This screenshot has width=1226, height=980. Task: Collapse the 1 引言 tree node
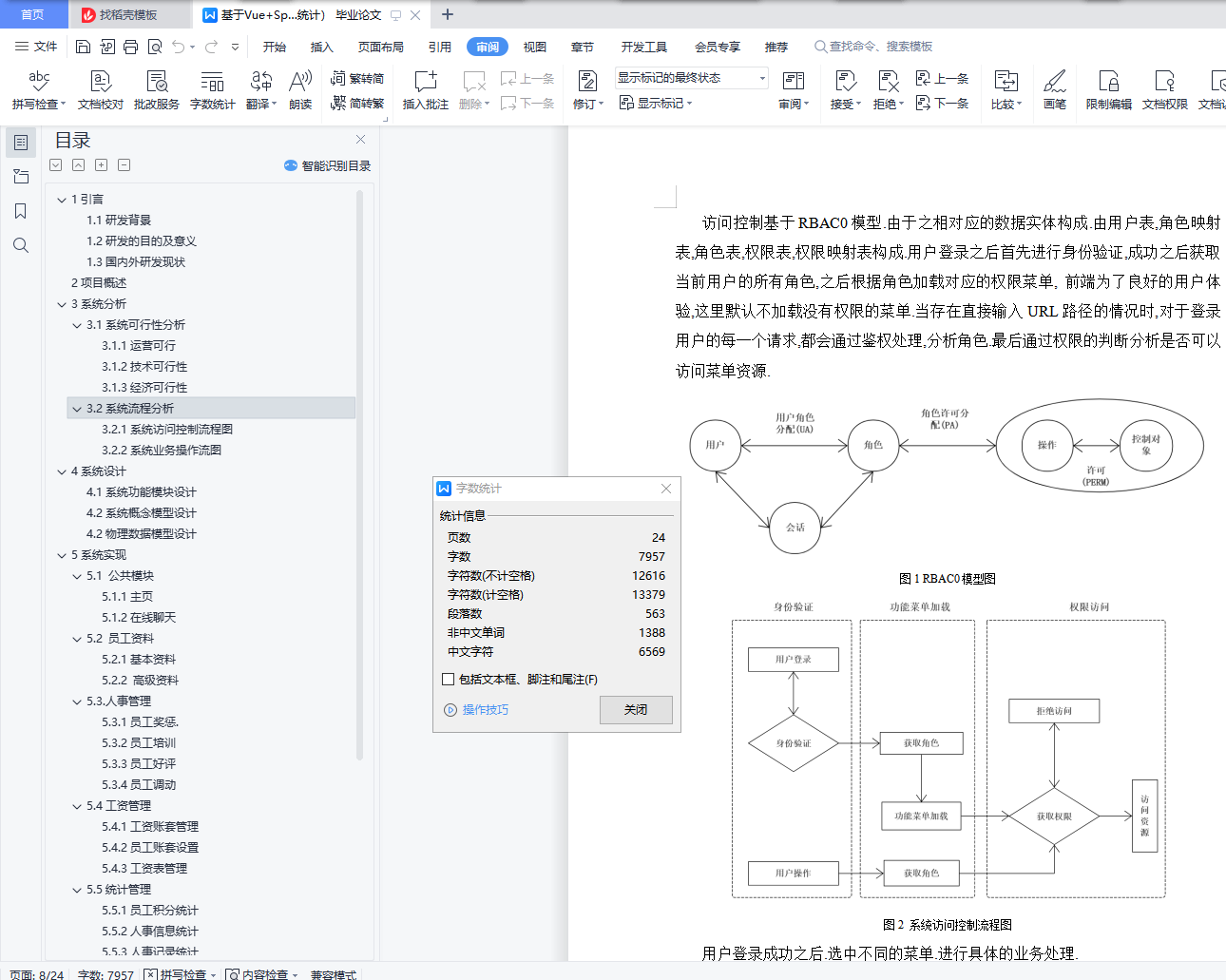(62, 200)
